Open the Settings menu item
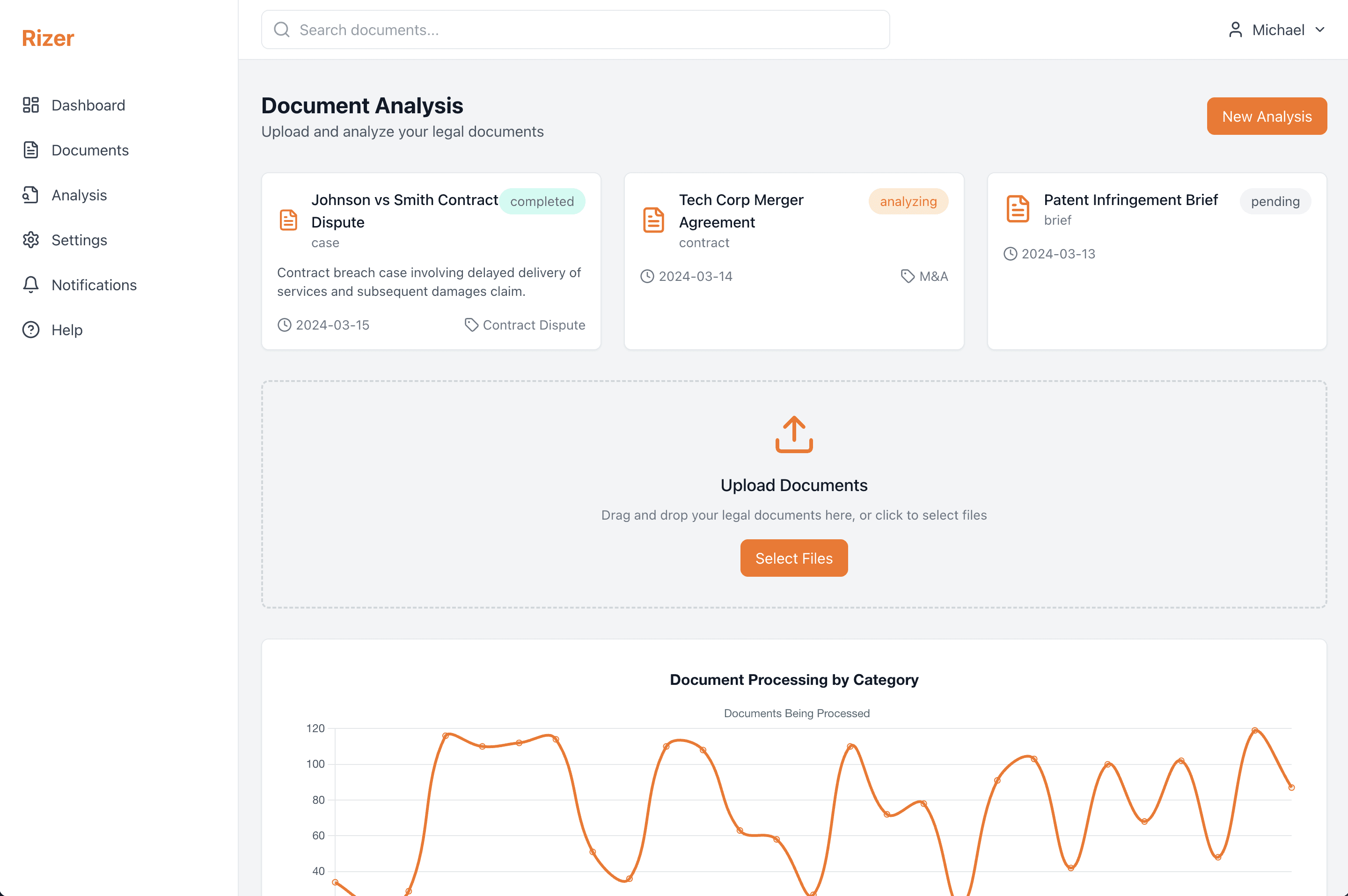Viewport: 1348px width, 896px height. [x=119, y=240]
